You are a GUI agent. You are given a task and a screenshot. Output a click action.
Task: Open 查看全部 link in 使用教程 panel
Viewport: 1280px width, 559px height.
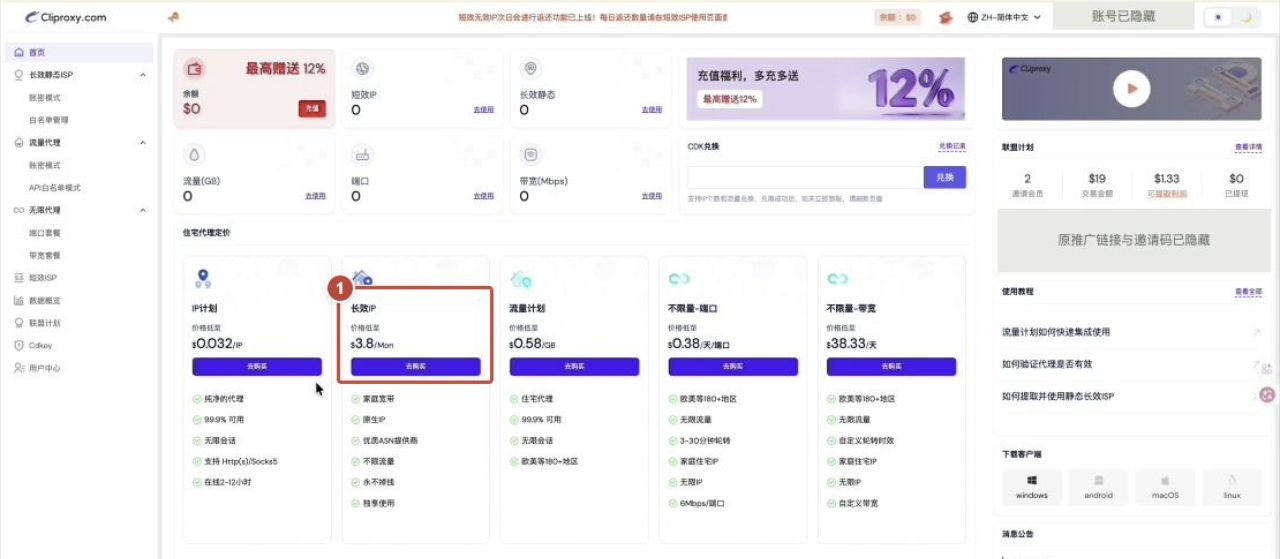(x=1248, y=292)
